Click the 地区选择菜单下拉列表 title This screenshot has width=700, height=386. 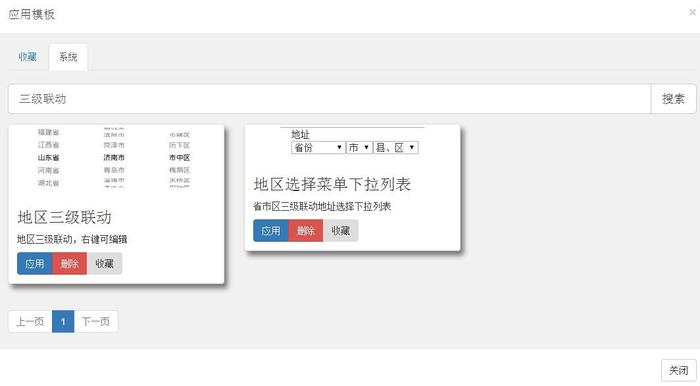tap(332, 184)
